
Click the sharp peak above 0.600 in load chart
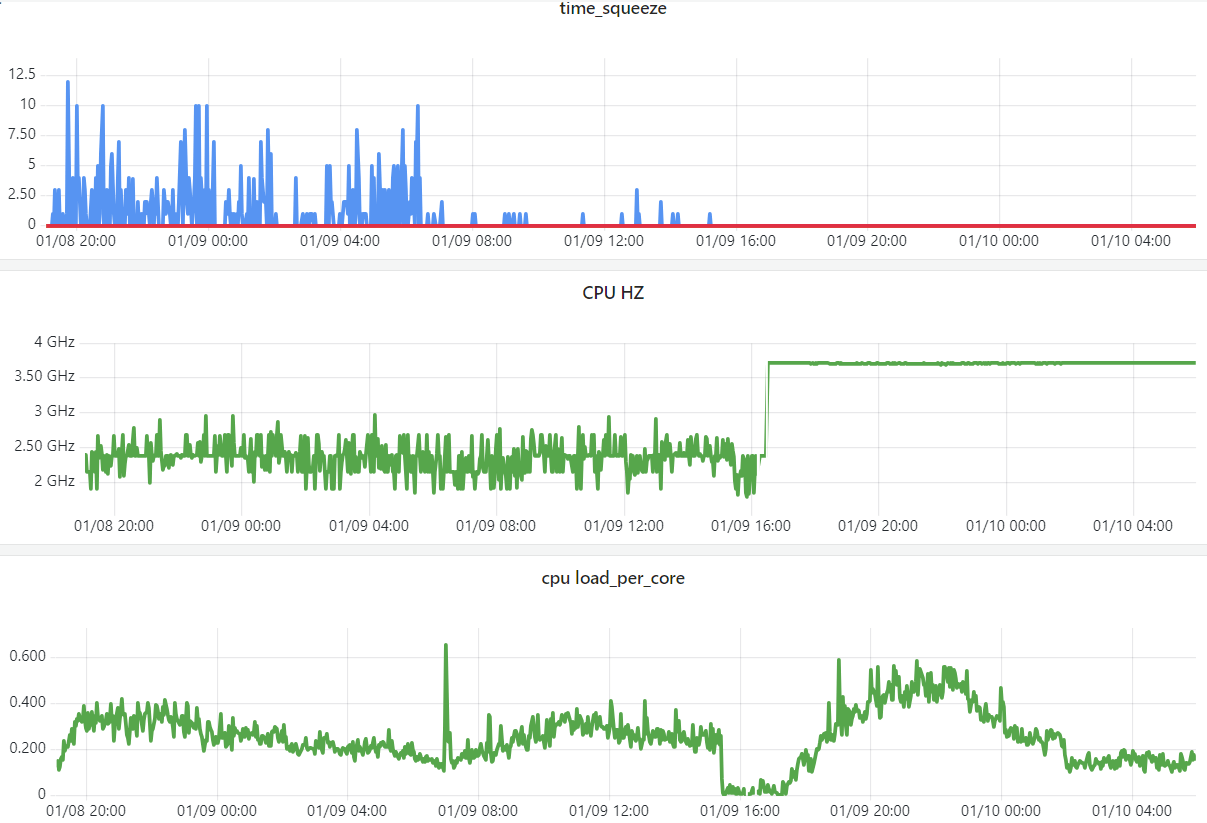pos(446,648)
